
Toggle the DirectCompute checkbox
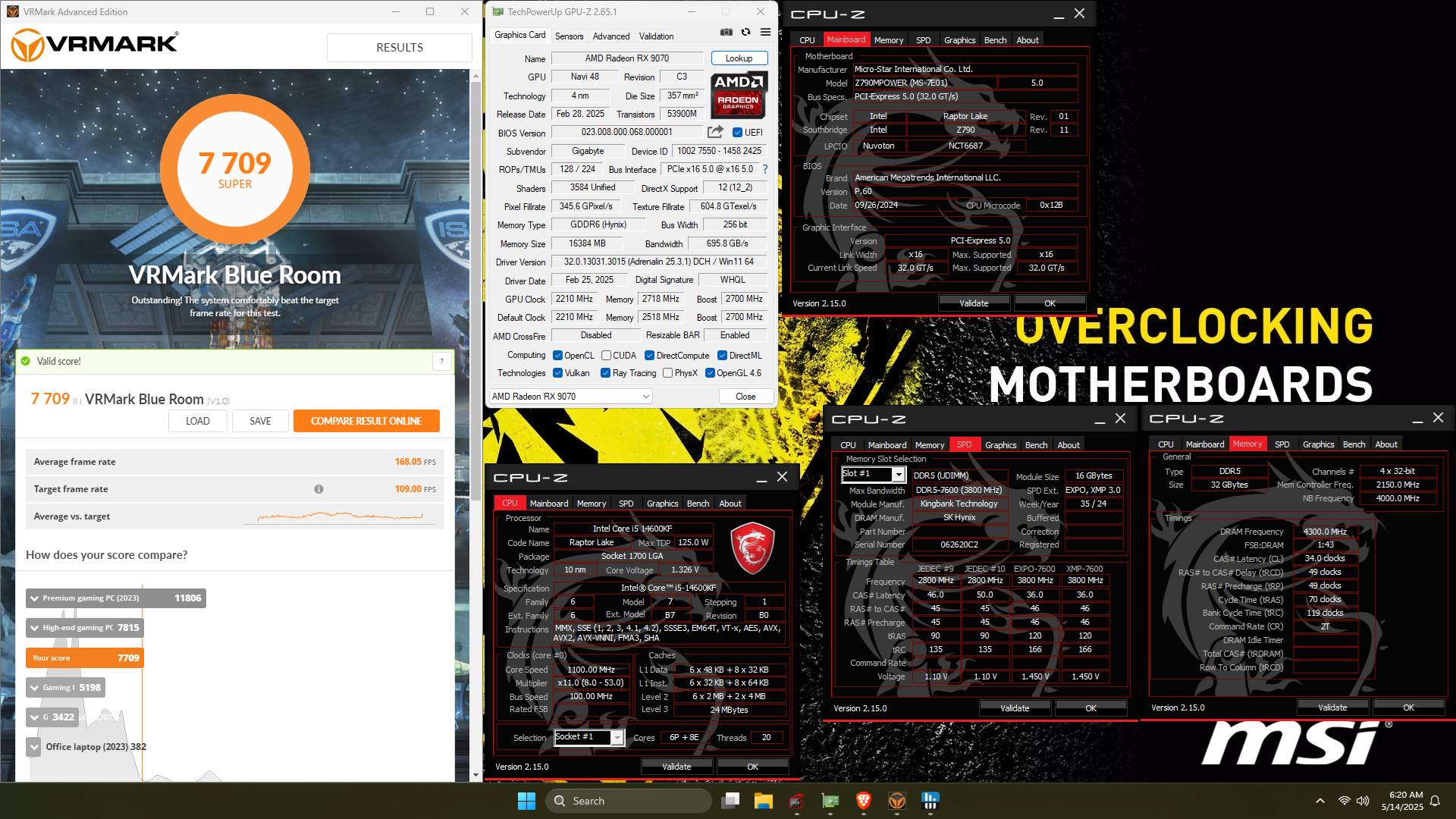[650, 356]
